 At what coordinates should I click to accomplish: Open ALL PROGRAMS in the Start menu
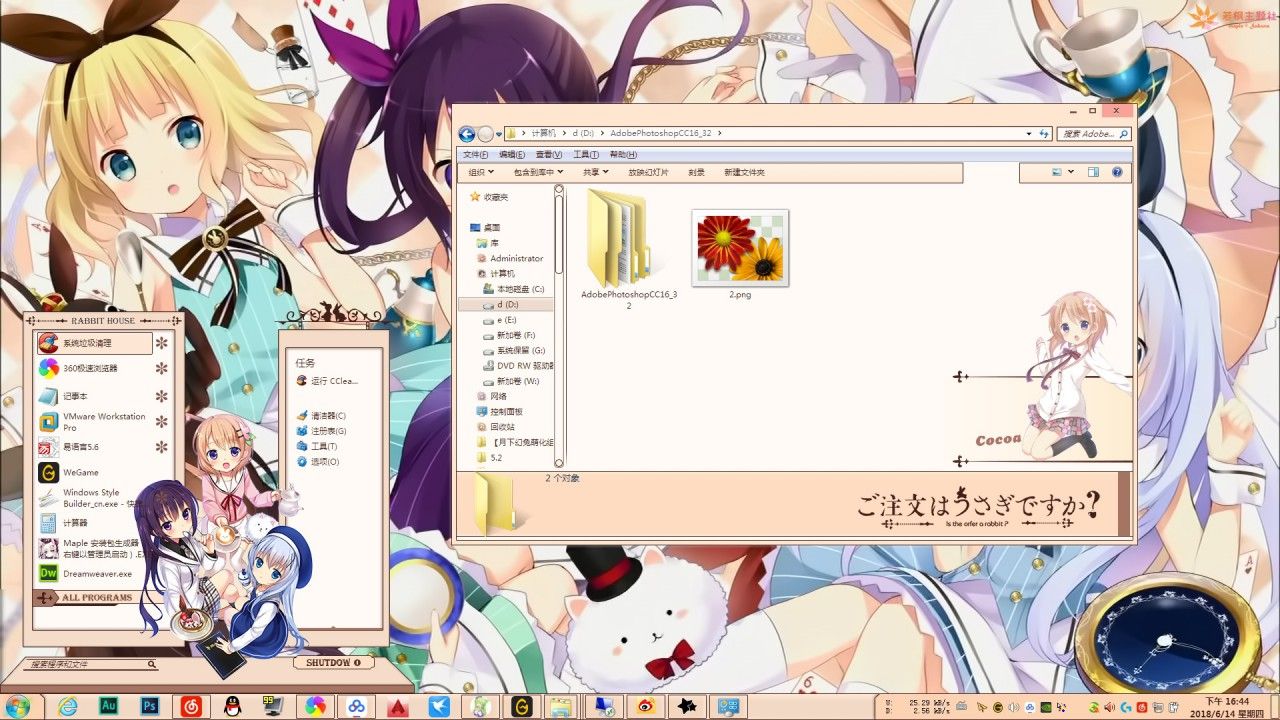coord(97,598)
